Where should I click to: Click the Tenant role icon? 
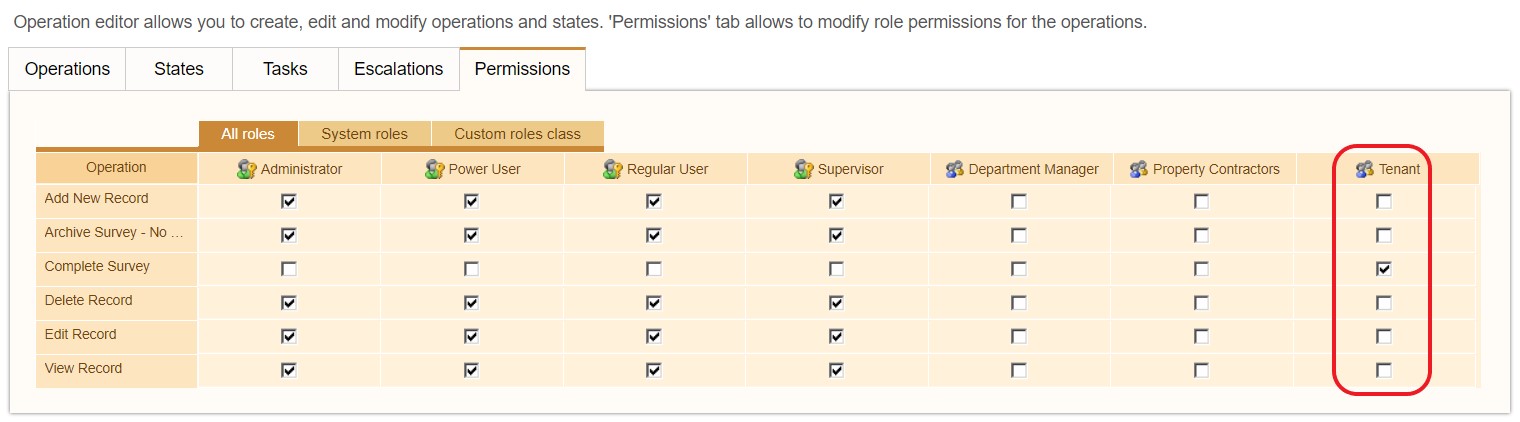point(1365,169)
